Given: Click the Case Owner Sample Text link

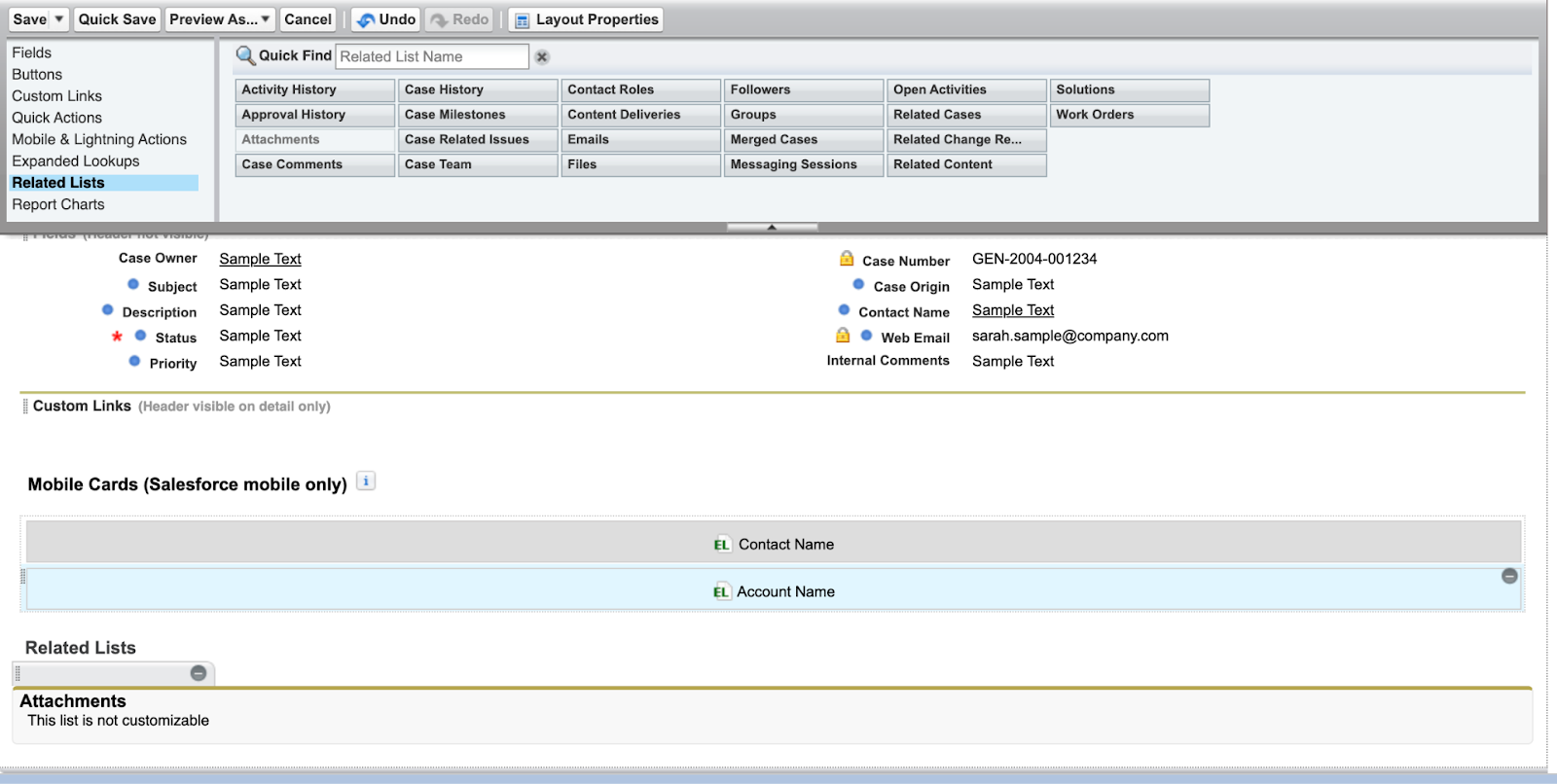Looking at the screenshot, I should coord(260,259).
